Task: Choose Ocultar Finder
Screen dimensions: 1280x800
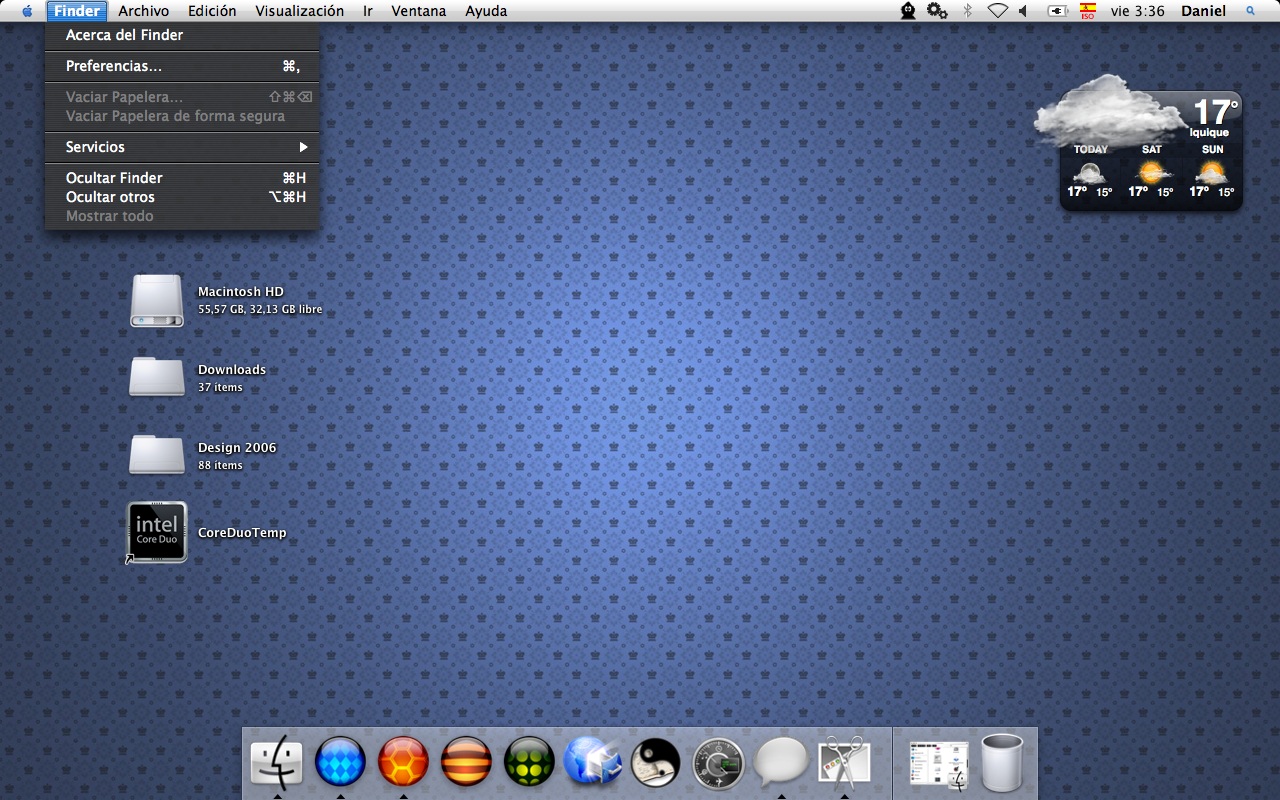Action: click(182, 178)
